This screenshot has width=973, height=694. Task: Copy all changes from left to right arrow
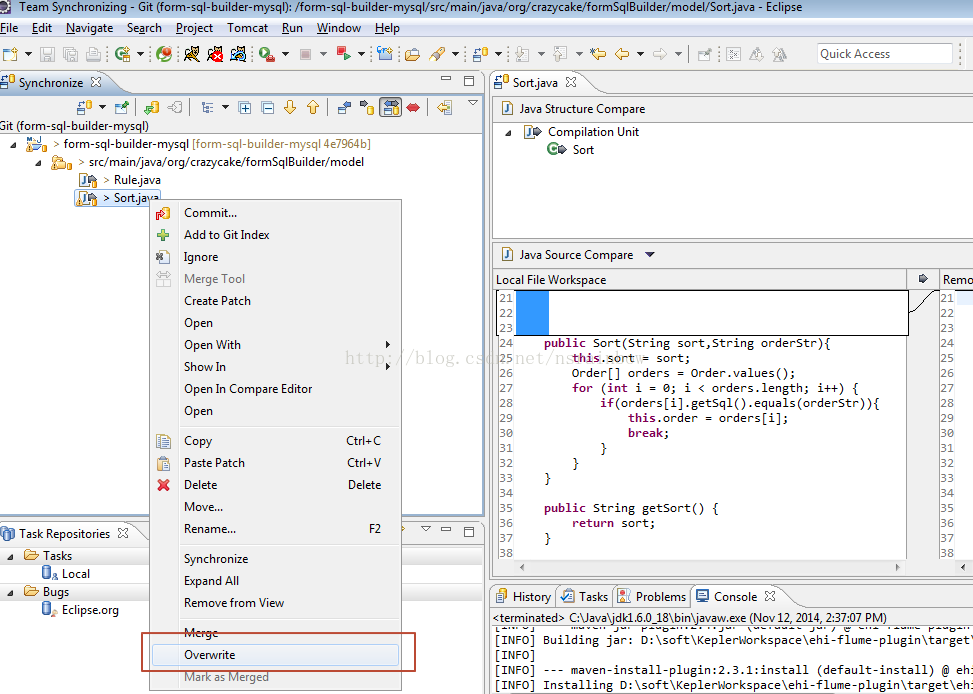923,279
